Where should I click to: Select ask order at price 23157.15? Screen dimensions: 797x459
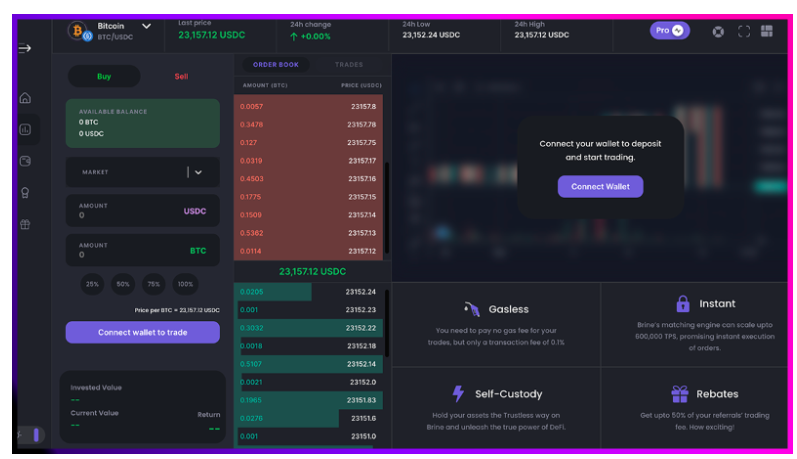click(x=308, y=197)
